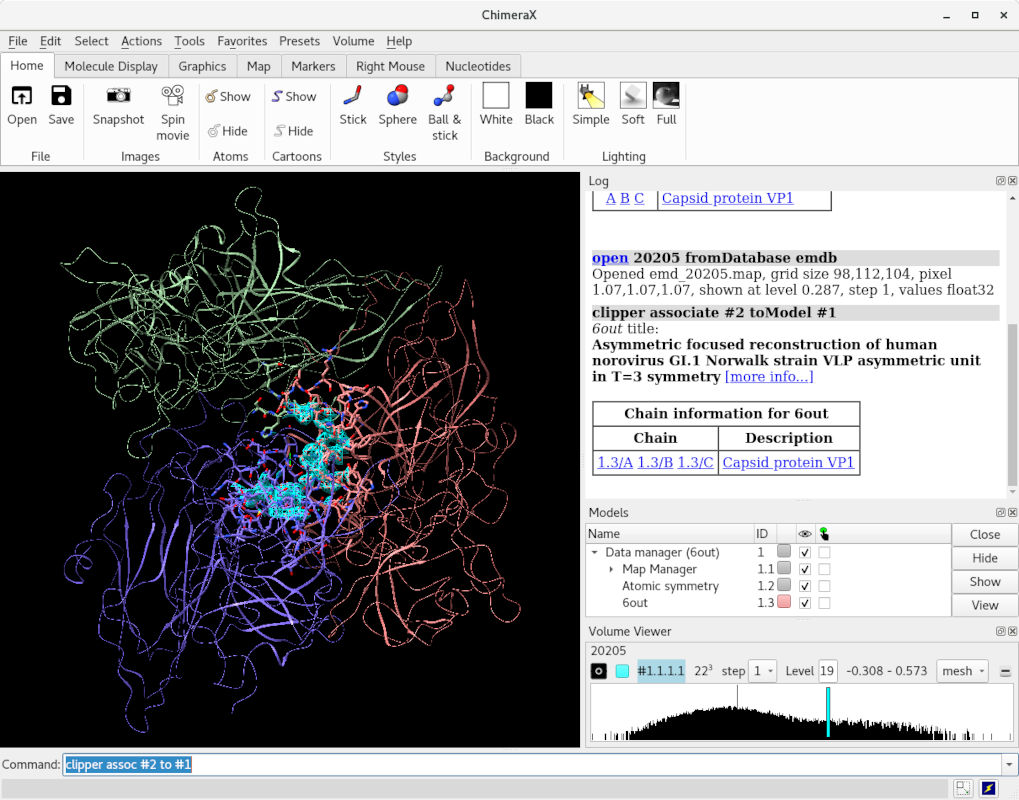The height and width of the screenshot is (800, 1019).
Task: Collapse the Data manager (6out) tree node
Action: click(594, 552)
